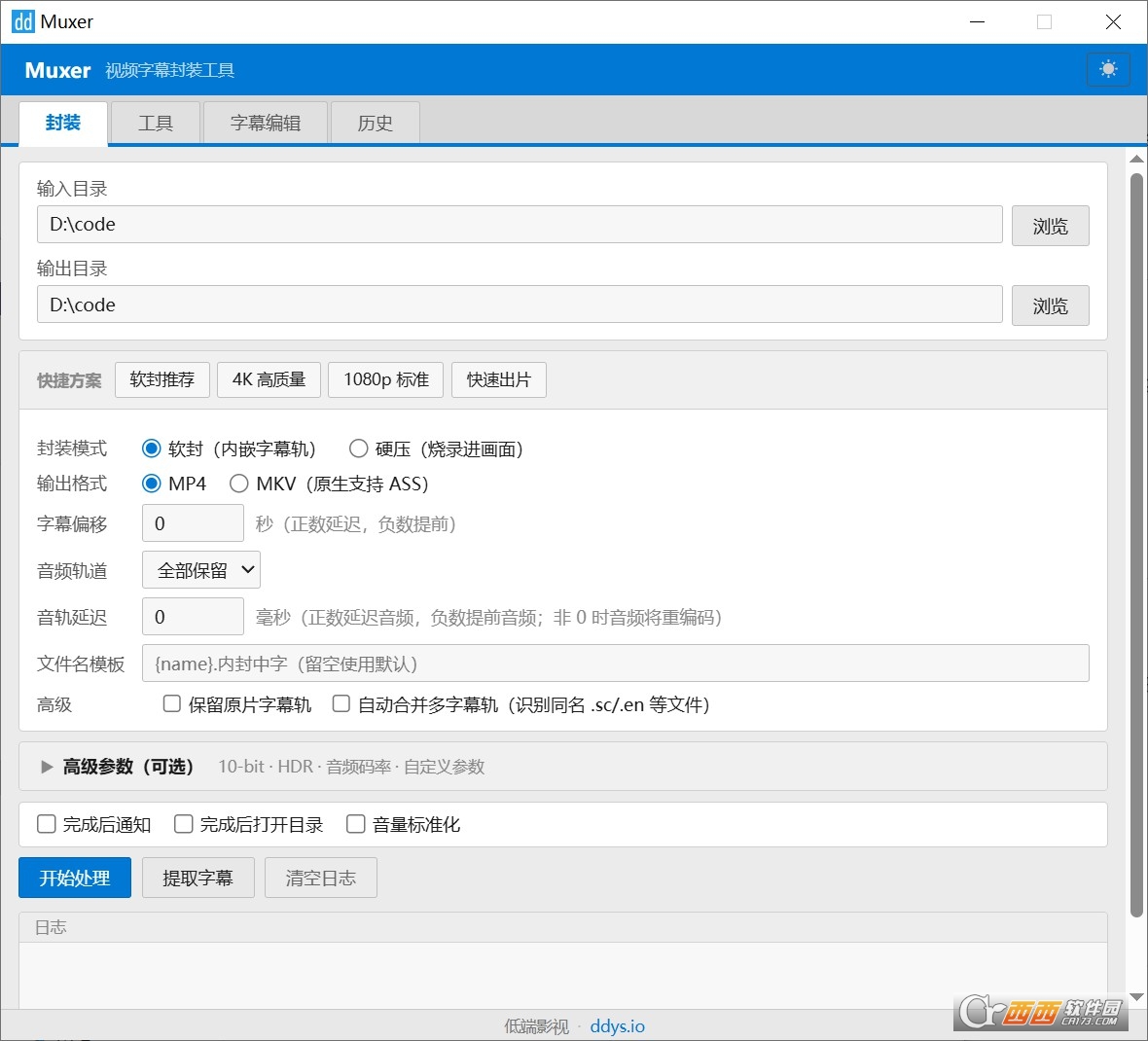The height and width of the screenshot is (1041, 1148).
Task: Check 自动合并多字幕轨 option
Action: (x=341, y=703)
